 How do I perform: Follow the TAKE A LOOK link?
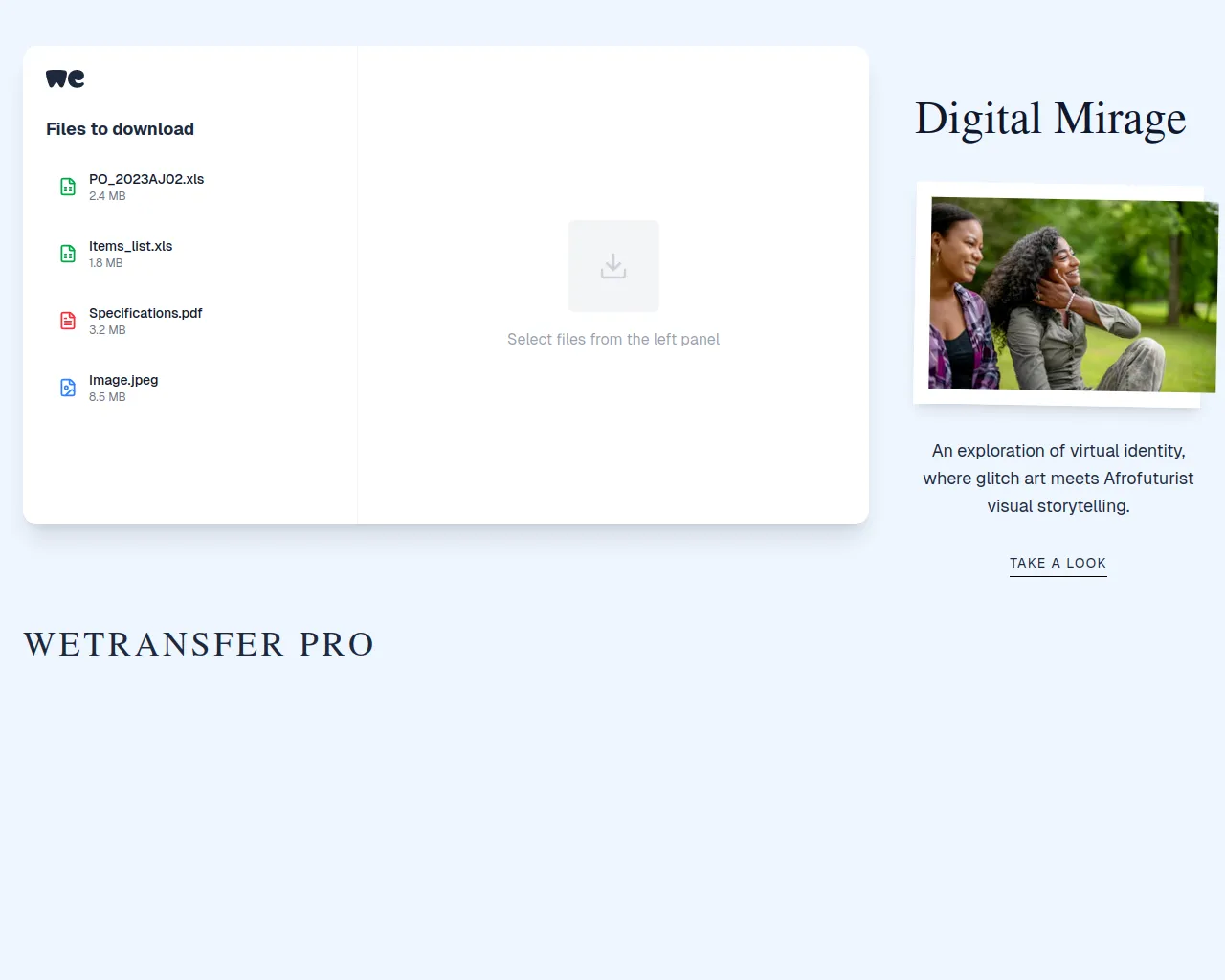[1058, 564]
